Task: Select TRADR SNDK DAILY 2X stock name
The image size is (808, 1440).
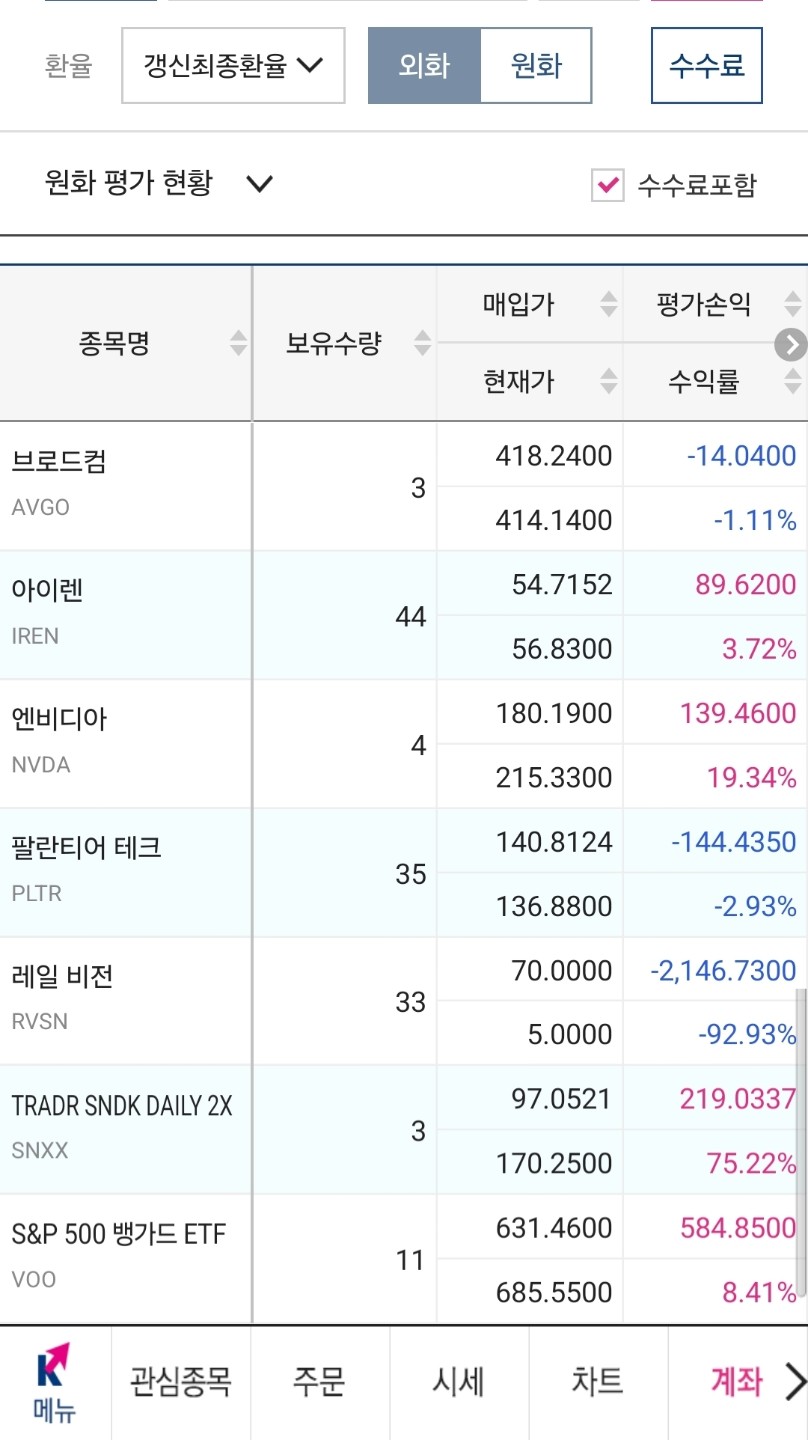Action: pos(122,1106)
